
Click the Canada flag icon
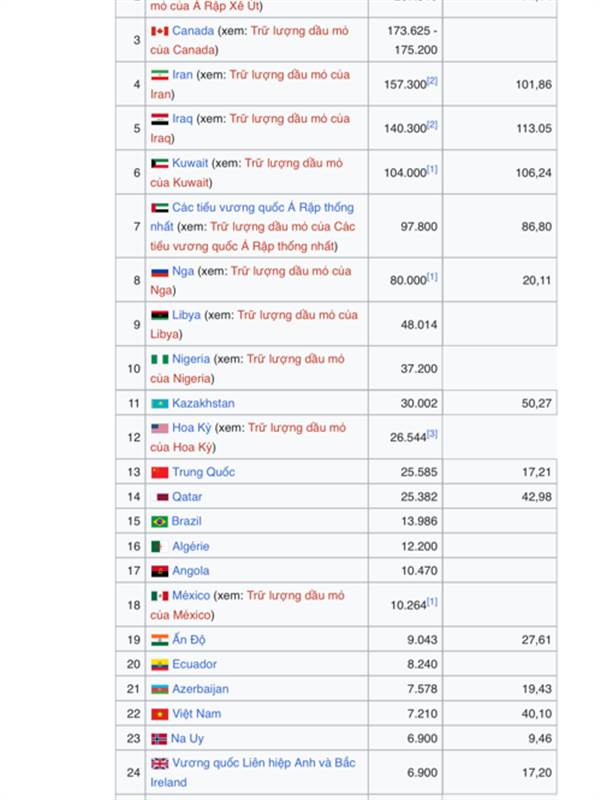[x=159, y=31]
